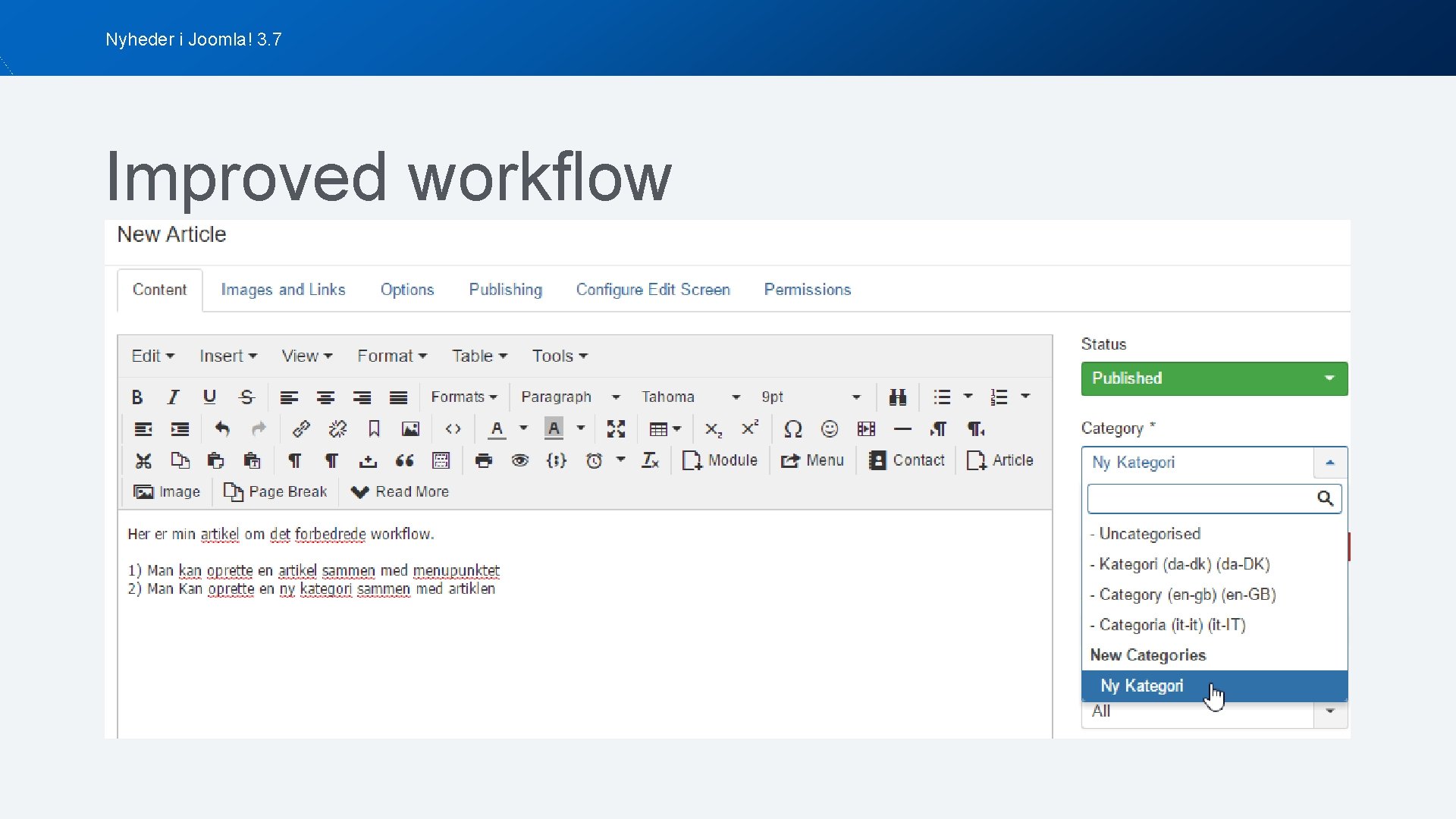
Task: Align text to center
Action: pos(325,397)
